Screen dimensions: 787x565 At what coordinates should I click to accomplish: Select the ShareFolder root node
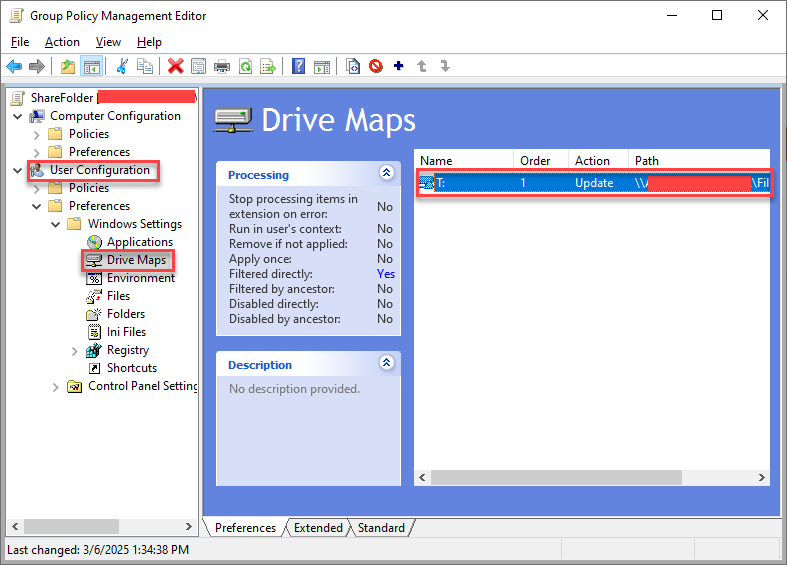pos(62,98)
